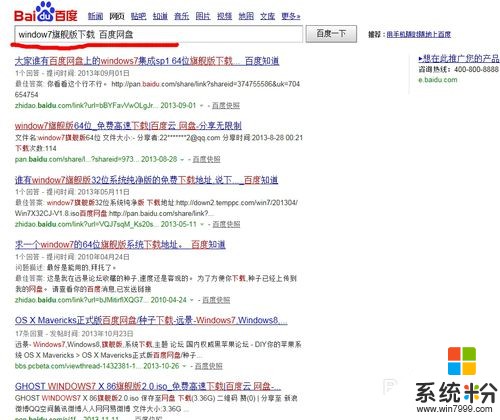The image size is (500, 420).
Task: Open 百度快照 for the bbs.pcbeta.com result
Action: click(209, 366)
